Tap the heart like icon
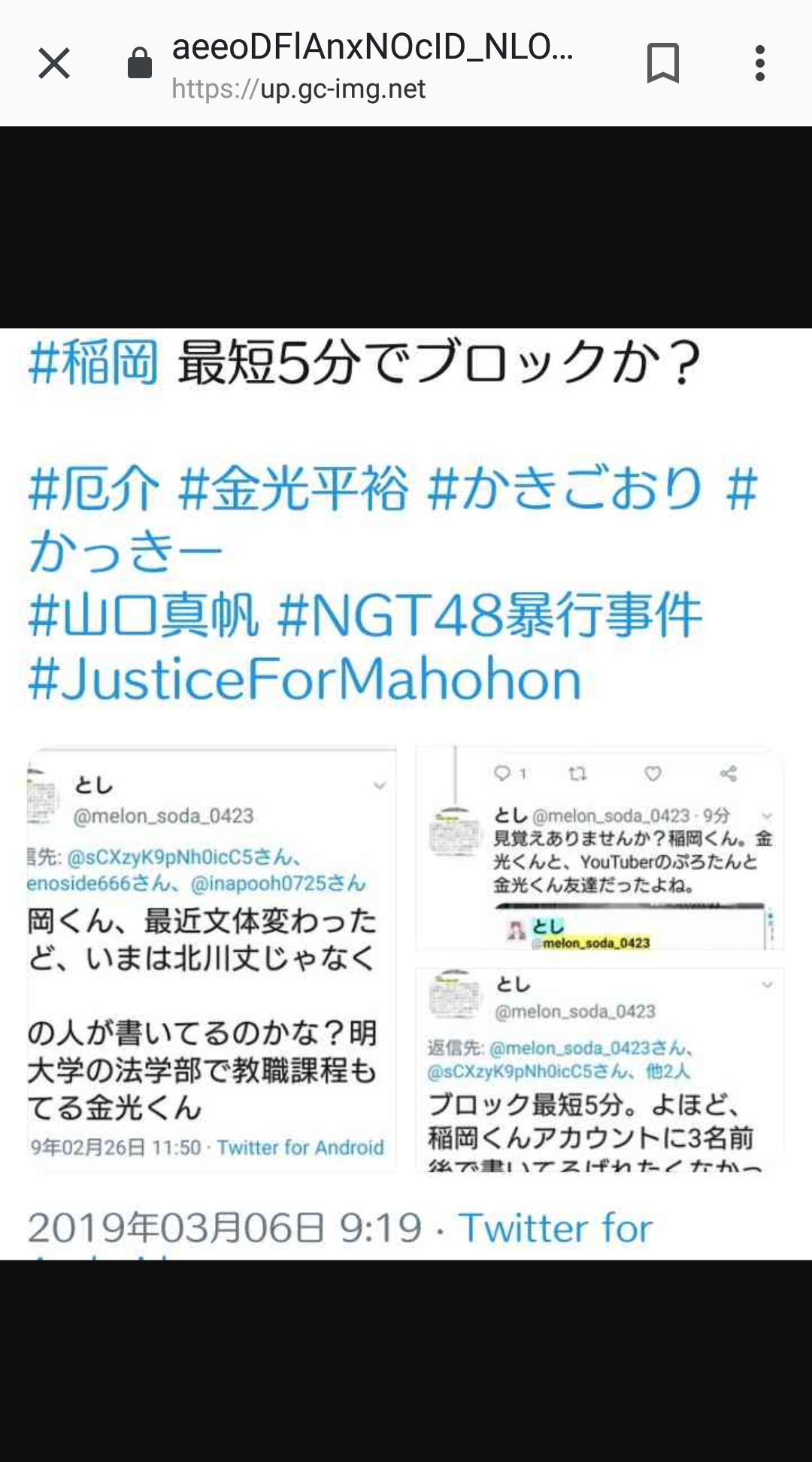Viewport: 812px width, 1462px height. (653, 773)
